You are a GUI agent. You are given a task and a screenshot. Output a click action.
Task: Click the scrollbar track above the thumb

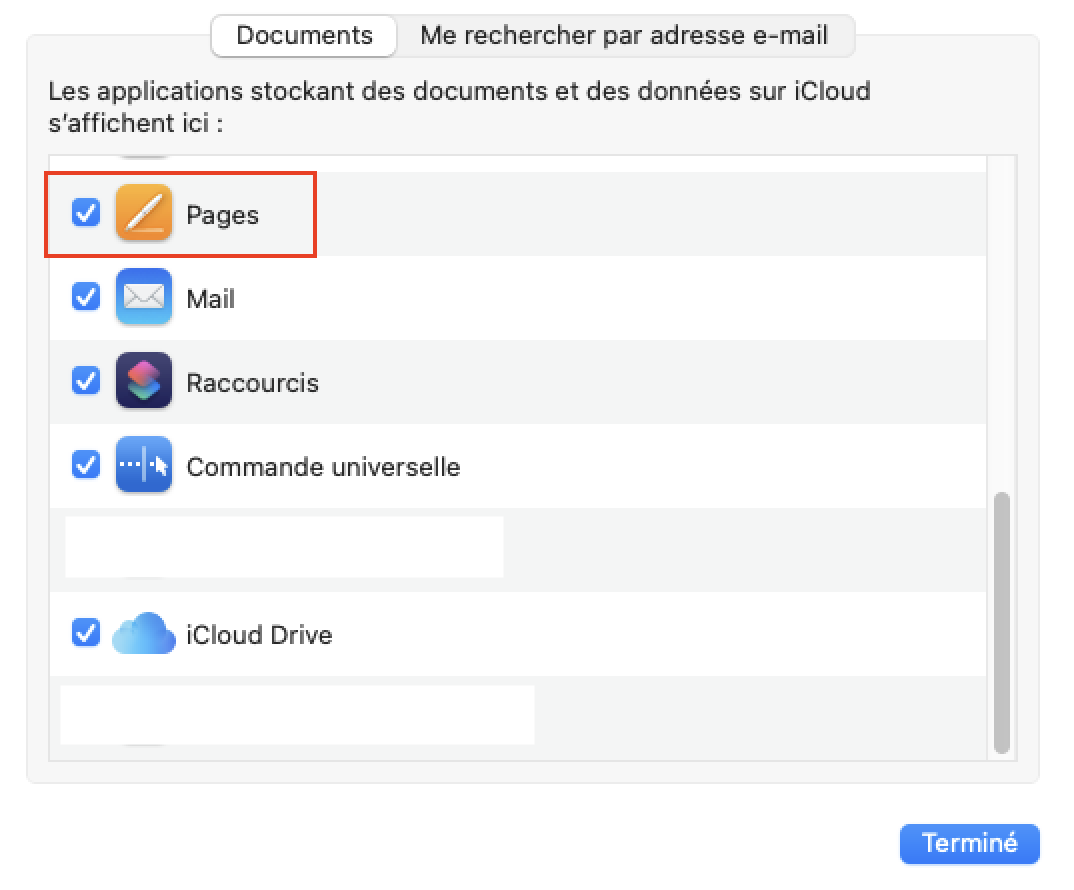click(x=1002, y=320)
